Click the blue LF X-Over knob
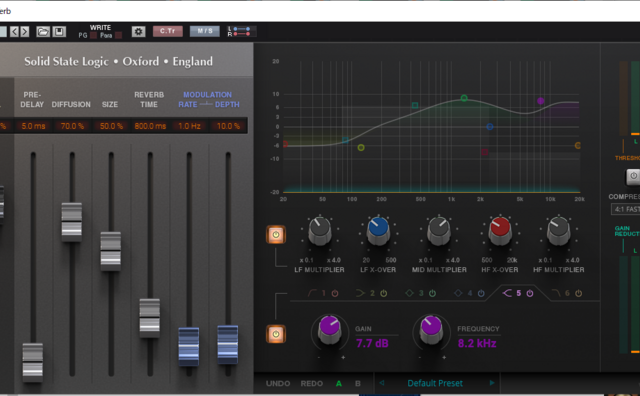Viewport: 640px width, 396px height. [378, 231]
